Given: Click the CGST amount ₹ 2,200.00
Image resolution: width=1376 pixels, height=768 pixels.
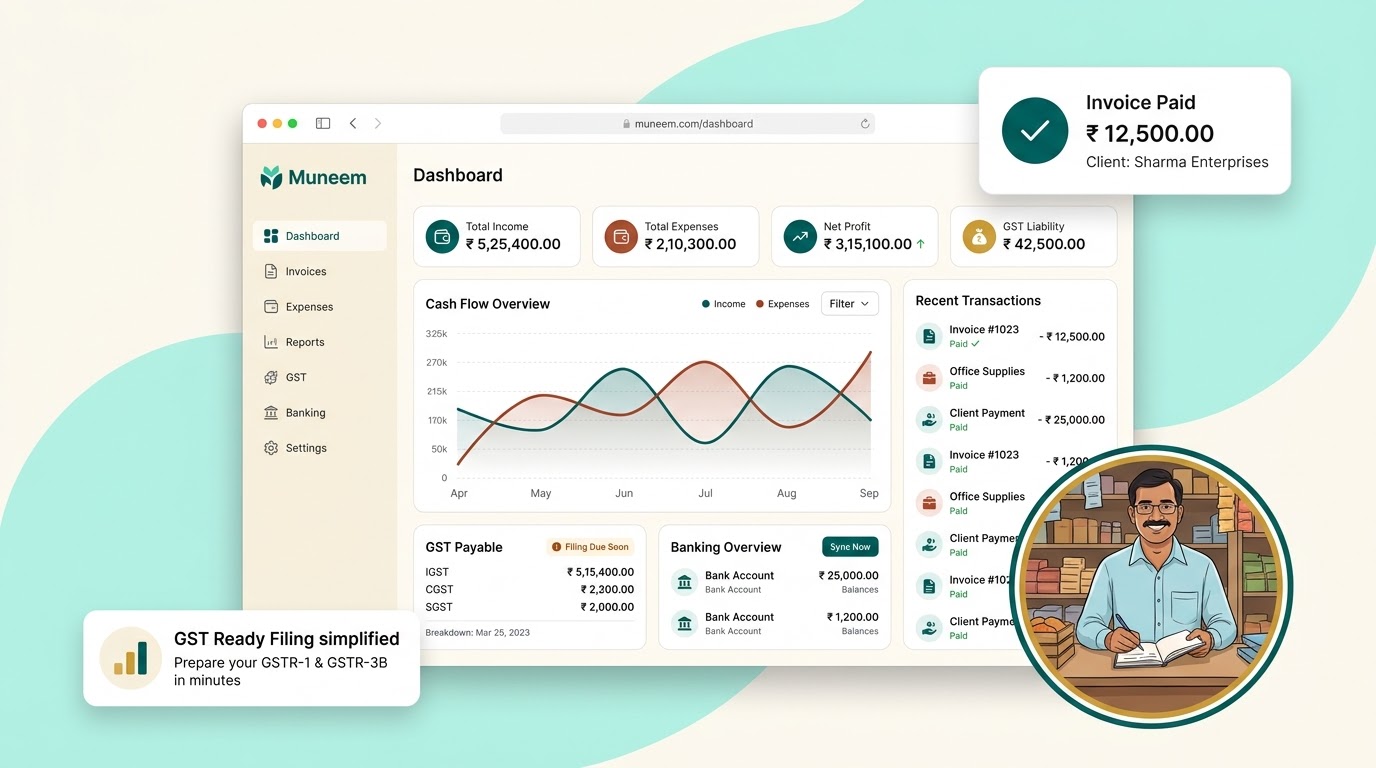Looking at the screenshot, I should (607, 590).
